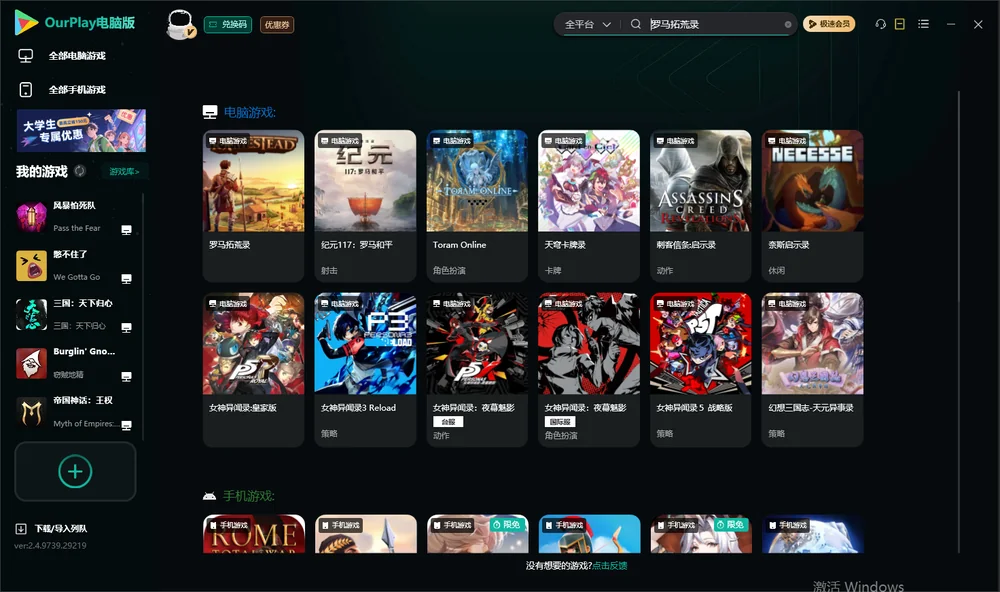This screenshot has height=592, width=1000.
Task: Open the 极速会员 membership button
Action: tap(829, 24)
